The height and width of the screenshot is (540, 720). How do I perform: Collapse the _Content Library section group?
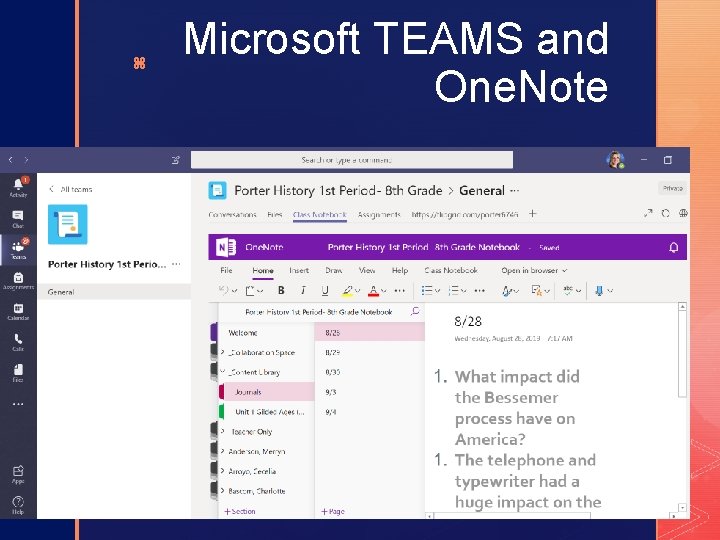point(223,371)
